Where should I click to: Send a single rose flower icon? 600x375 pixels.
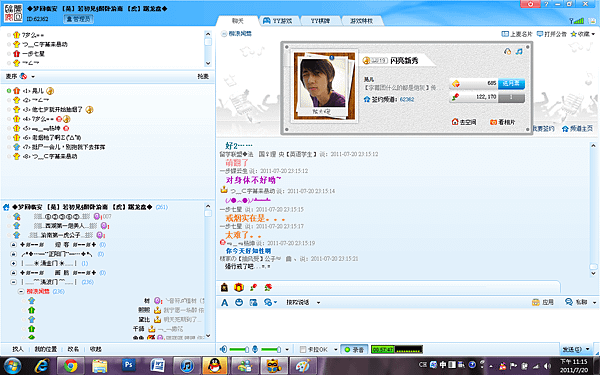click(253, 287)
